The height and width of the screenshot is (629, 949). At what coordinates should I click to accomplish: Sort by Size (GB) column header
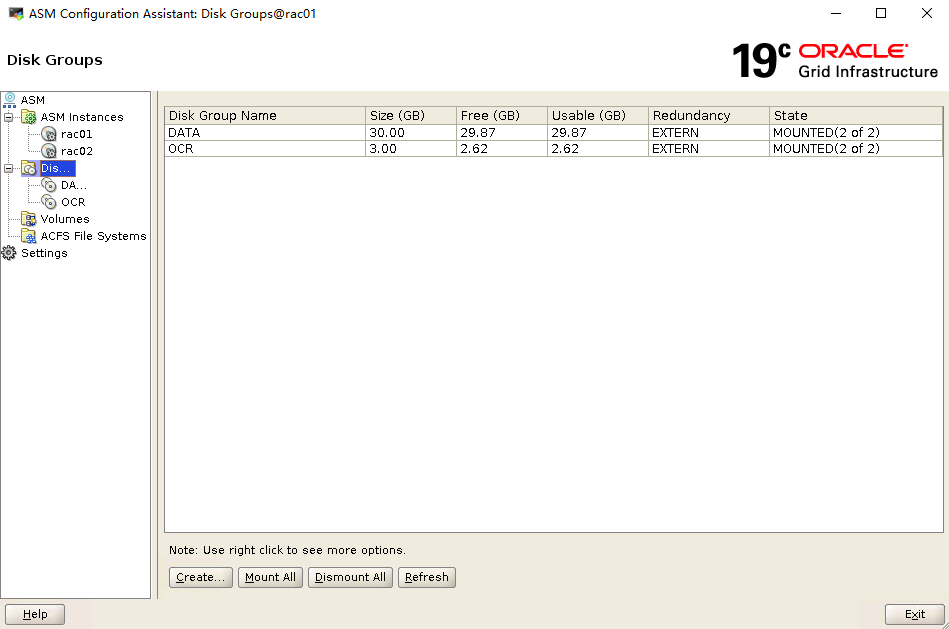(411, 116)
